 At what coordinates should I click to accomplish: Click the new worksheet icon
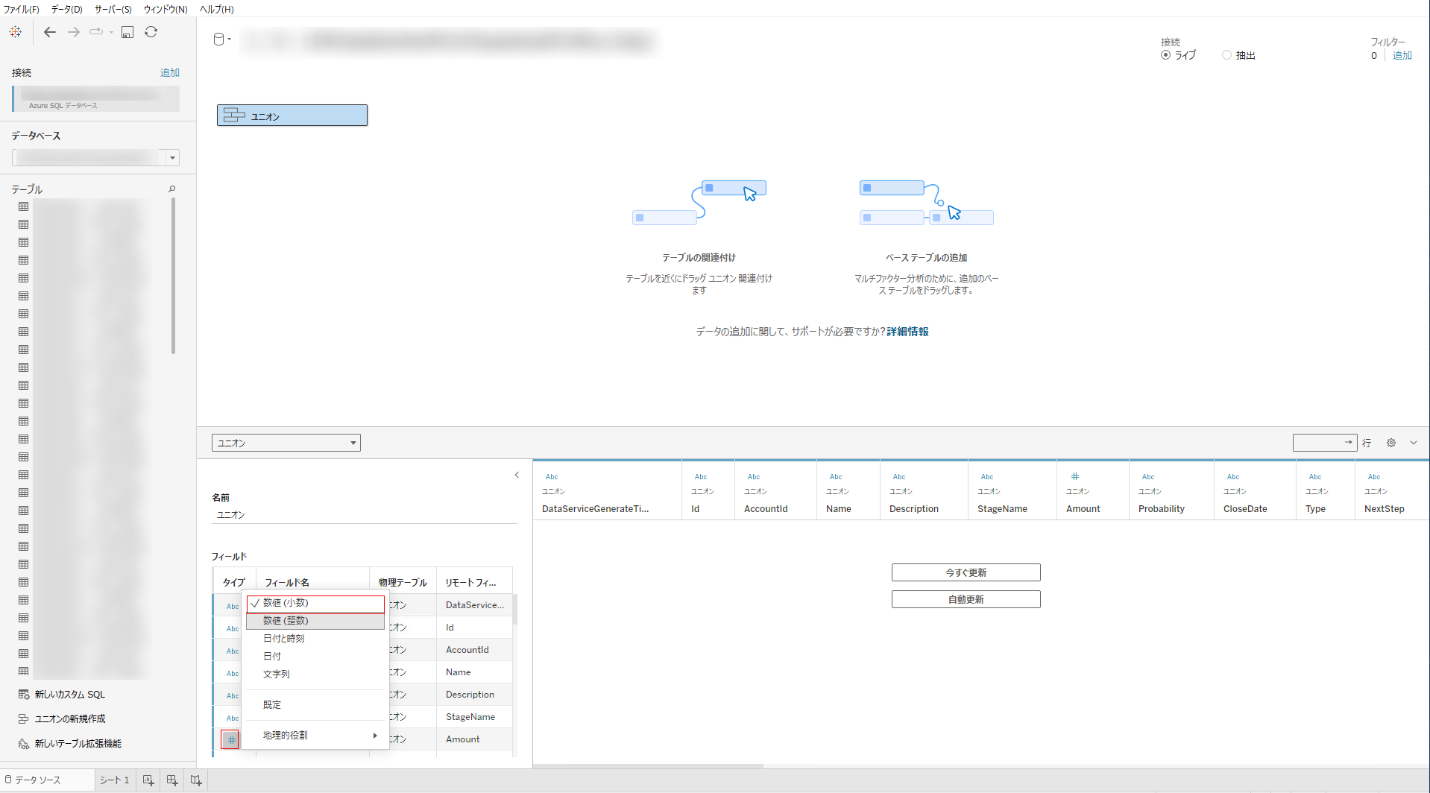[148, 780]
